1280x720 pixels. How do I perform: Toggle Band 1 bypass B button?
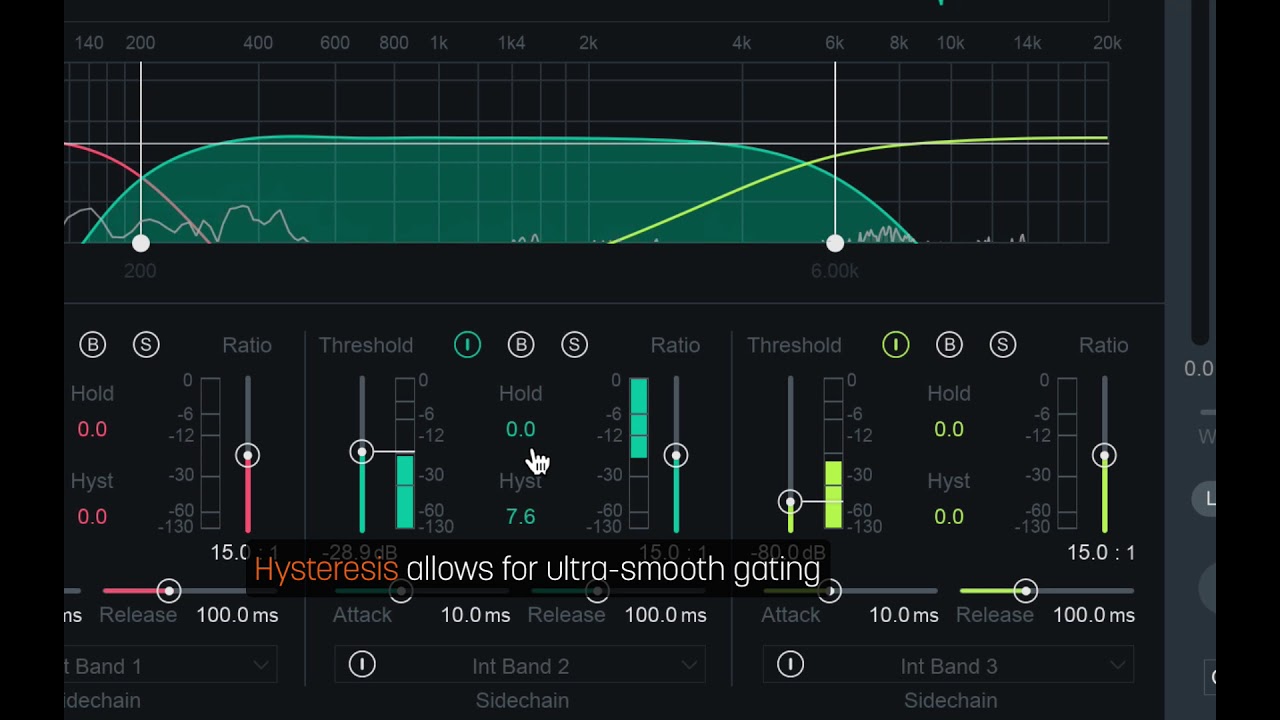pos(92,345)
